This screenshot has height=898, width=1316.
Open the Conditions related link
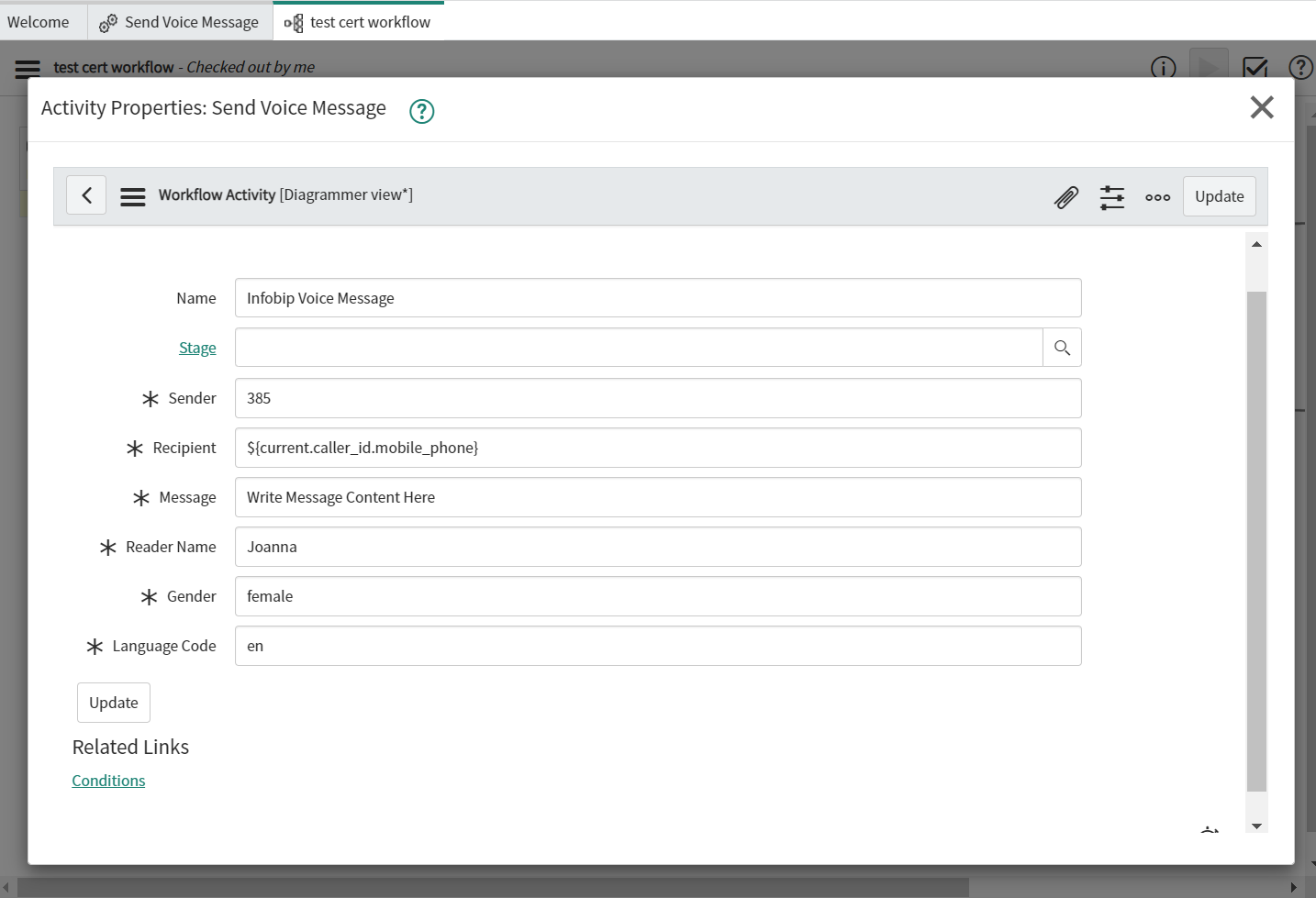[x=108, y=781]
